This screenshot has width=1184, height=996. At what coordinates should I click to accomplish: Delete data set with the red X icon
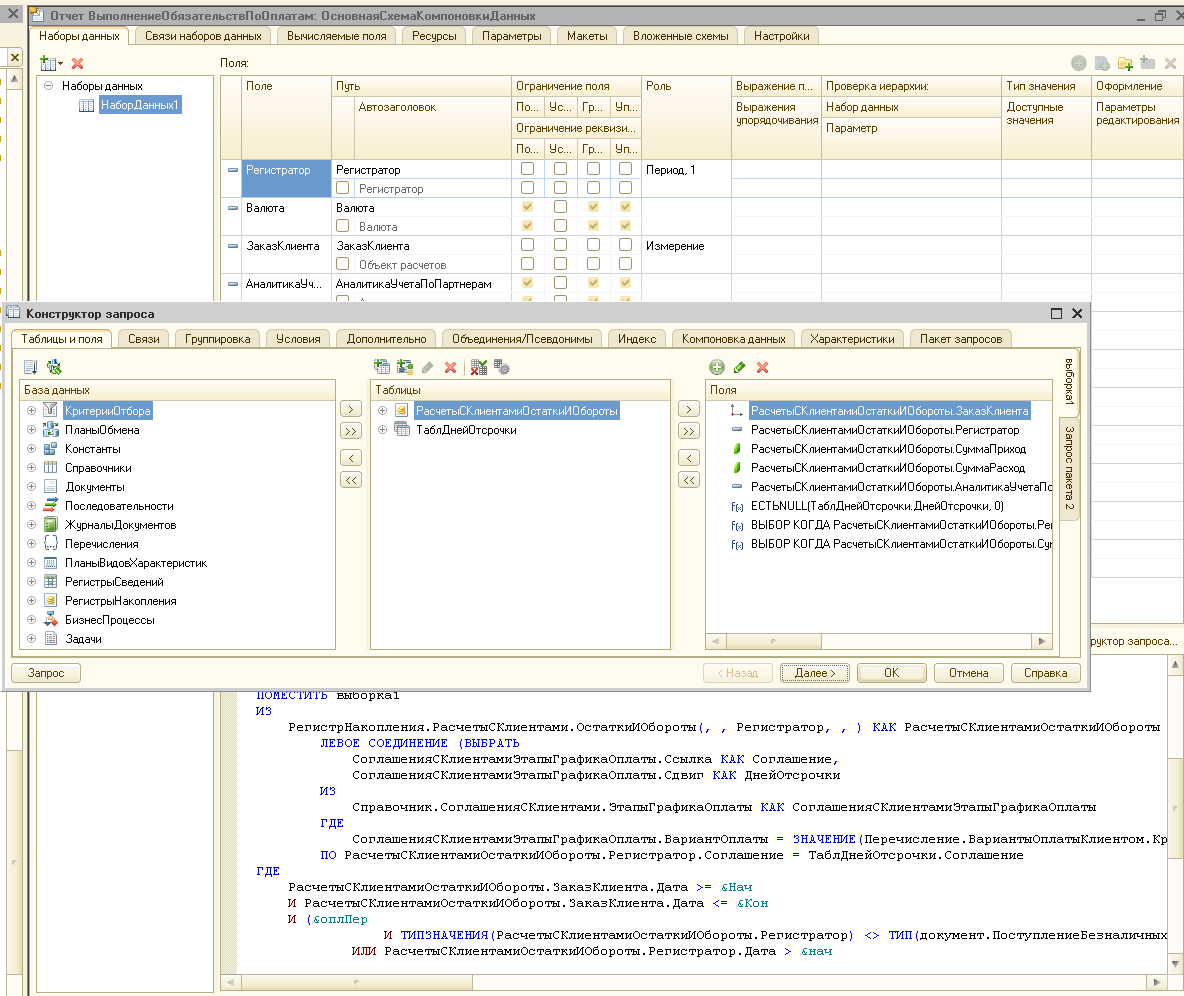pos(78,63)
